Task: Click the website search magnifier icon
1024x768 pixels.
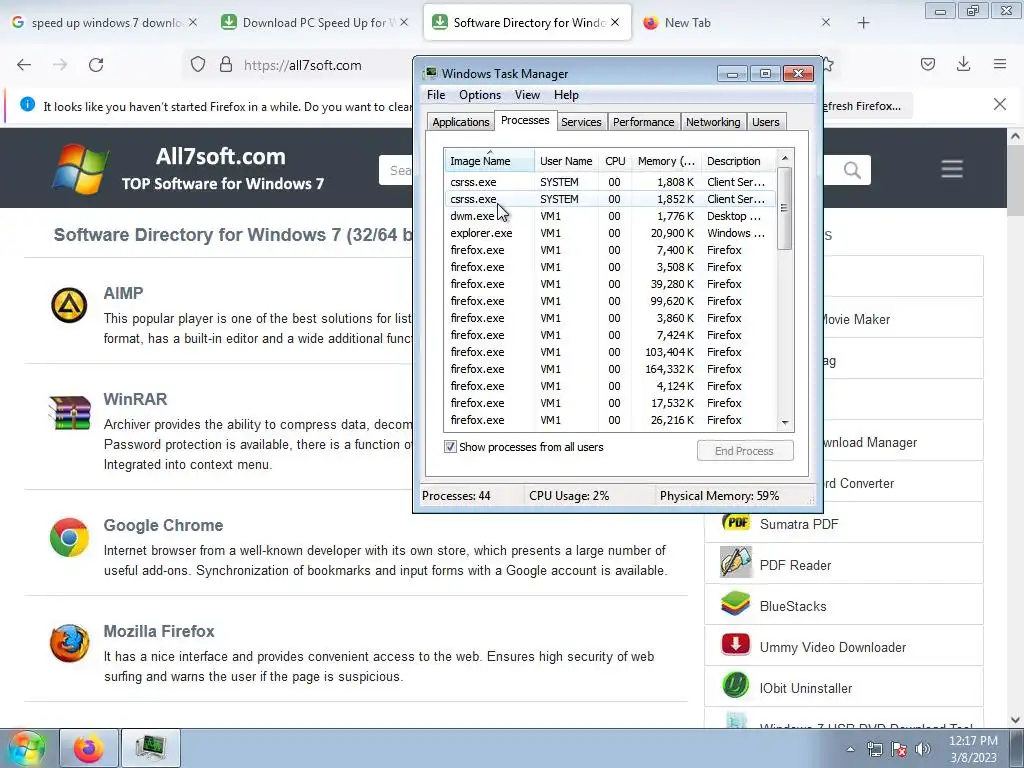Action: pos(852,170)
